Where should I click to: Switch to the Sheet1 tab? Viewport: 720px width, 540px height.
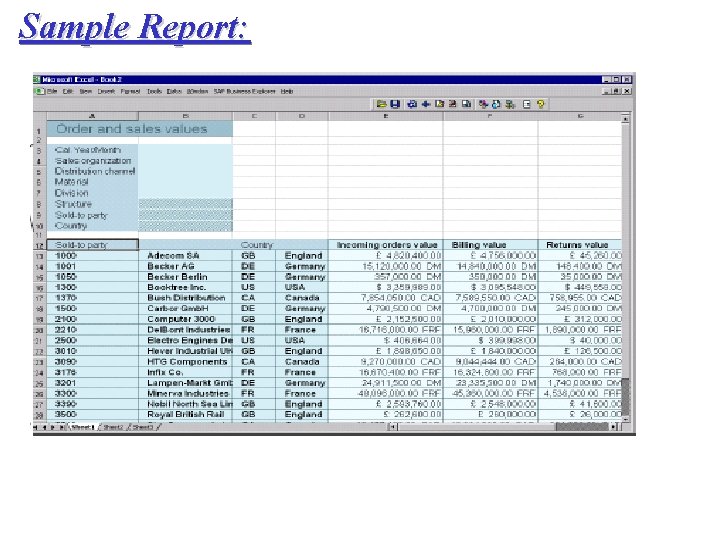83,427
